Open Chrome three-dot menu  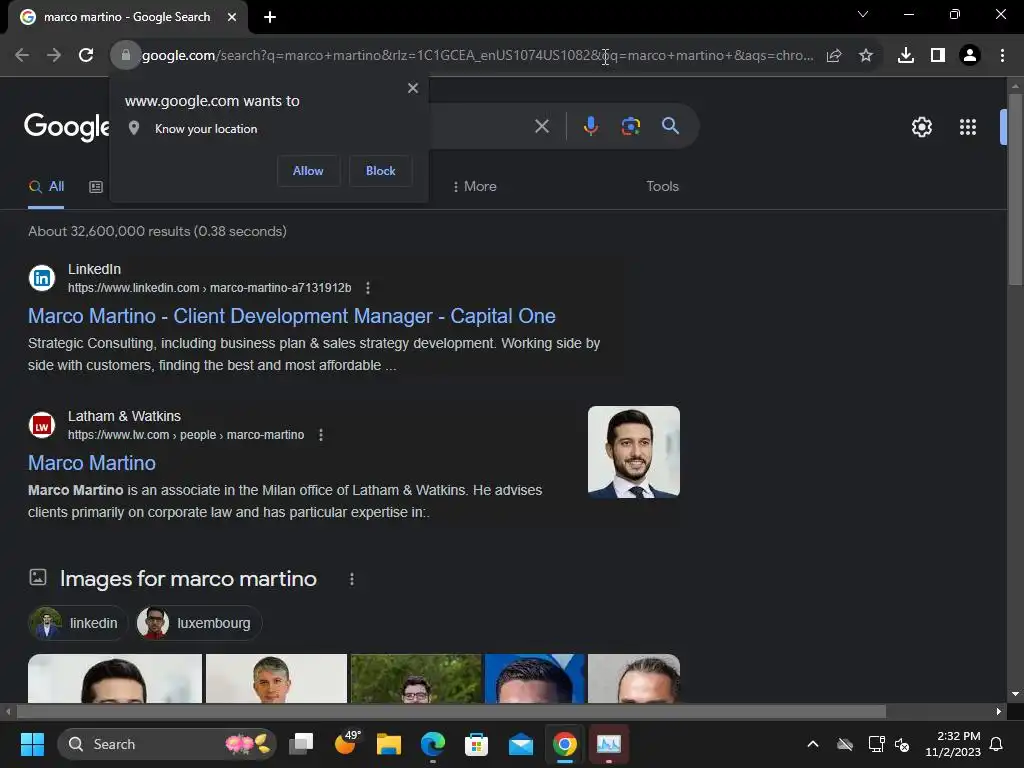[1002, 56]
